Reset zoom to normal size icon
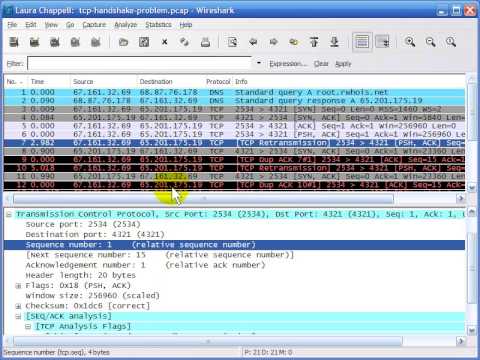 click(451, 42)
